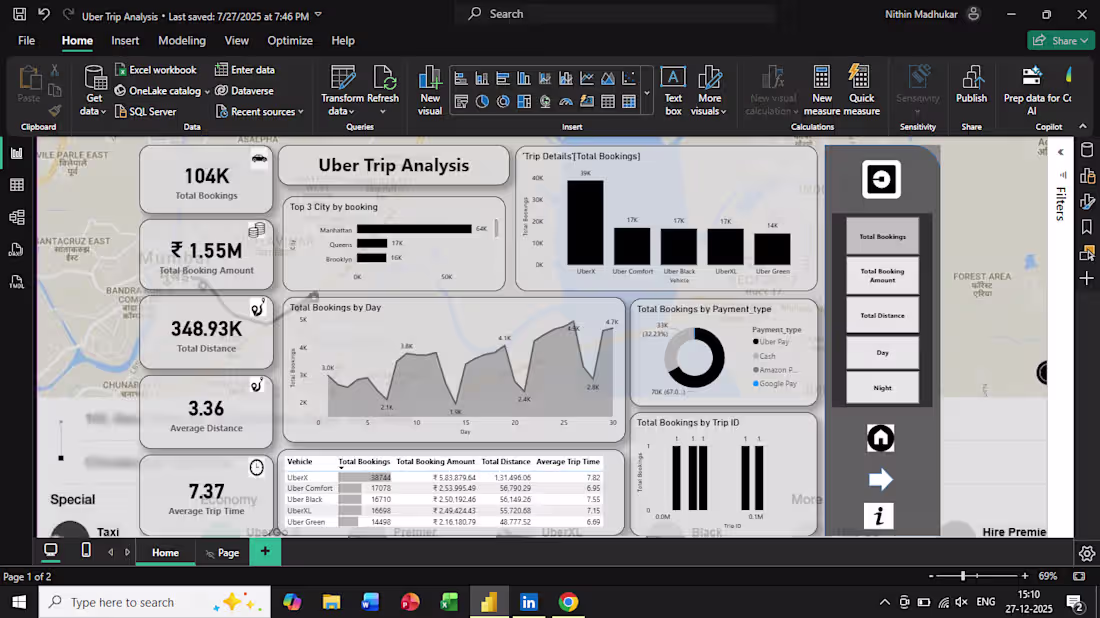Open the Help ribbon tab
The image size is (1100, 618).
(343, 41)
